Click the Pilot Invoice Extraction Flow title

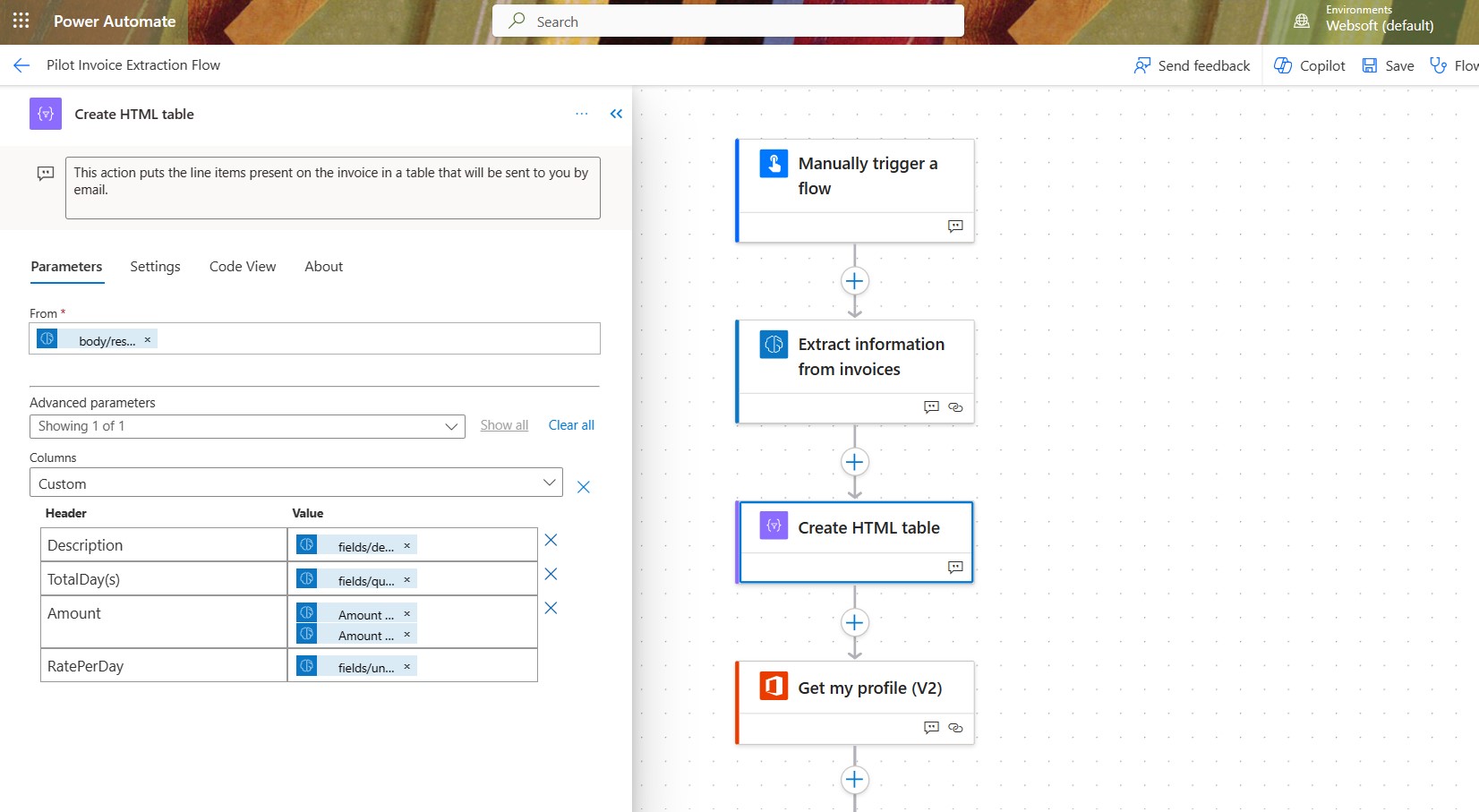point(133,65)
